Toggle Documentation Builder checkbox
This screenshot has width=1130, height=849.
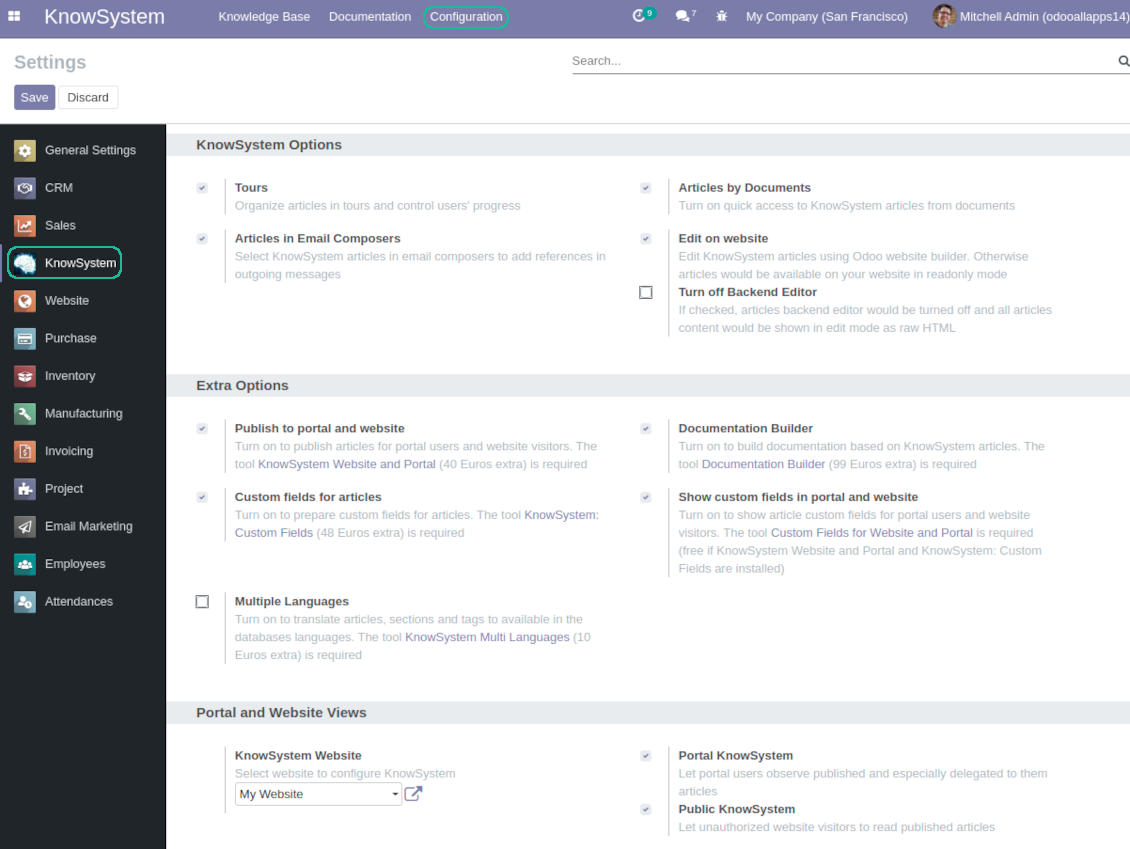[646, 428]
